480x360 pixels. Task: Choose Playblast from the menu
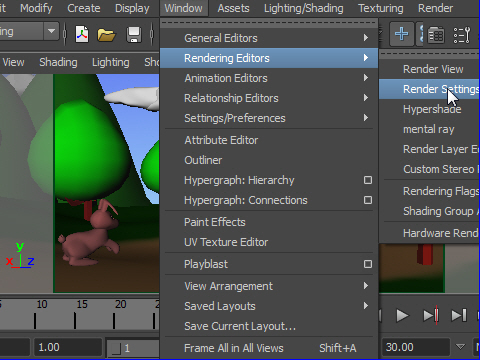click(x=206, y=264)
